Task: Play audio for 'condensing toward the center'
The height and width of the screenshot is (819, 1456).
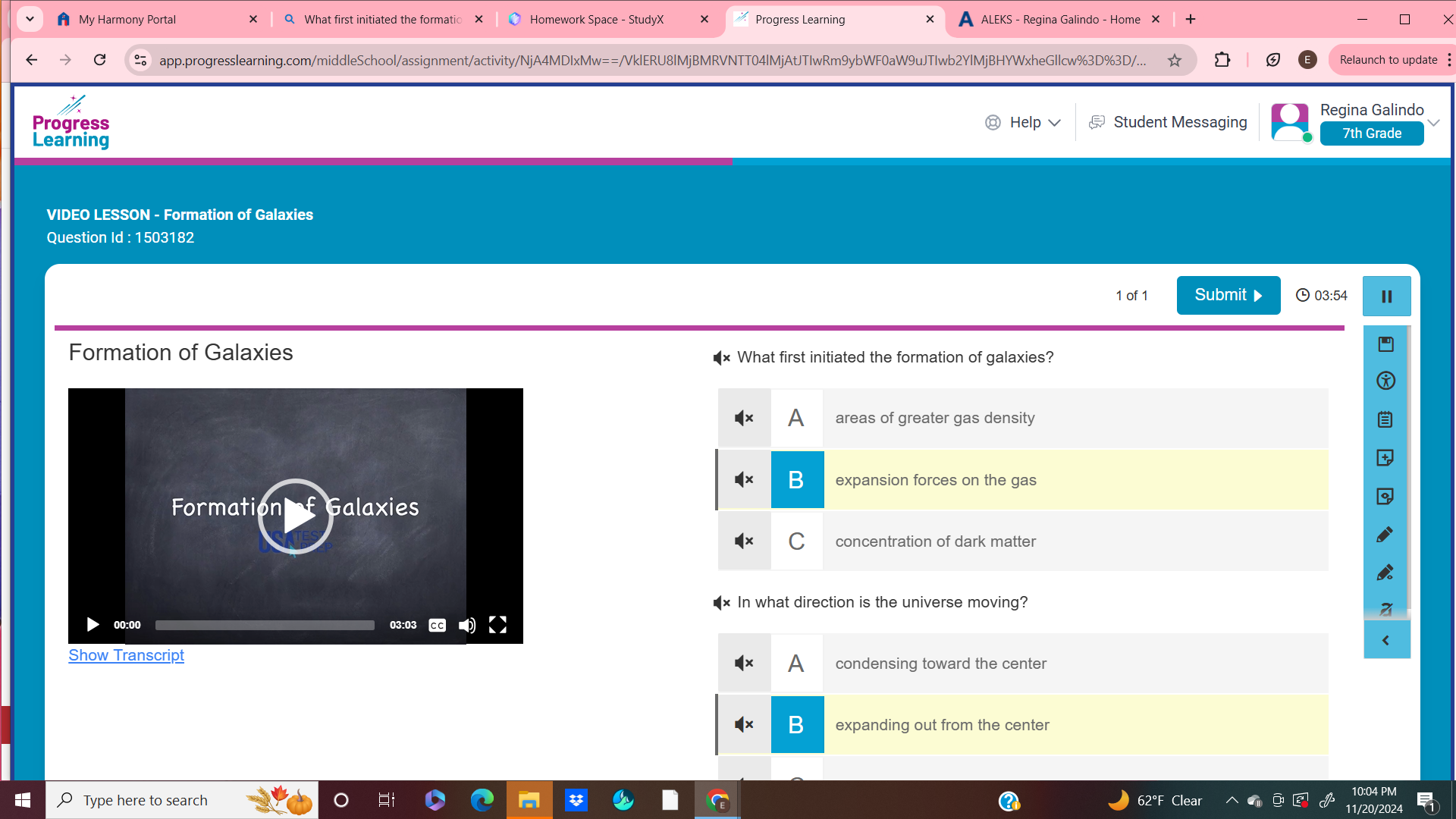Action: pyautogui.click(x=744, y=664)
